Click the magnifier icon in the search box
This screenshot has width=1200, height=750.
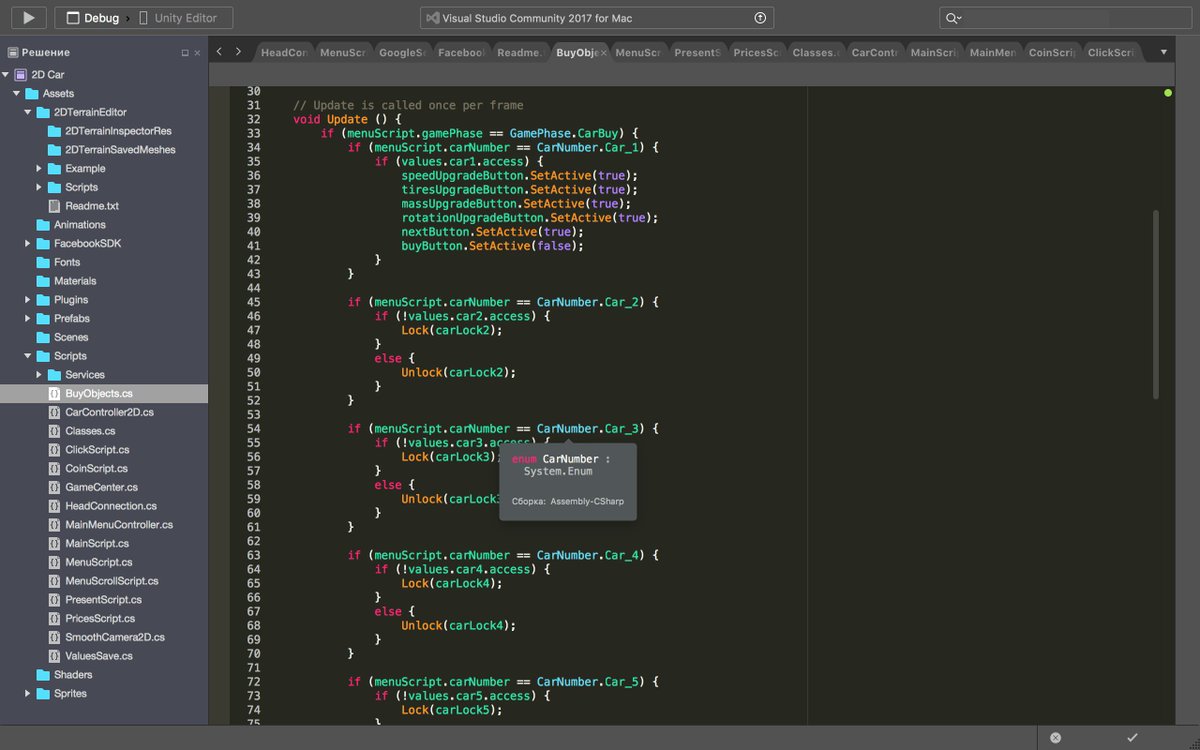(x=952, y=17)
